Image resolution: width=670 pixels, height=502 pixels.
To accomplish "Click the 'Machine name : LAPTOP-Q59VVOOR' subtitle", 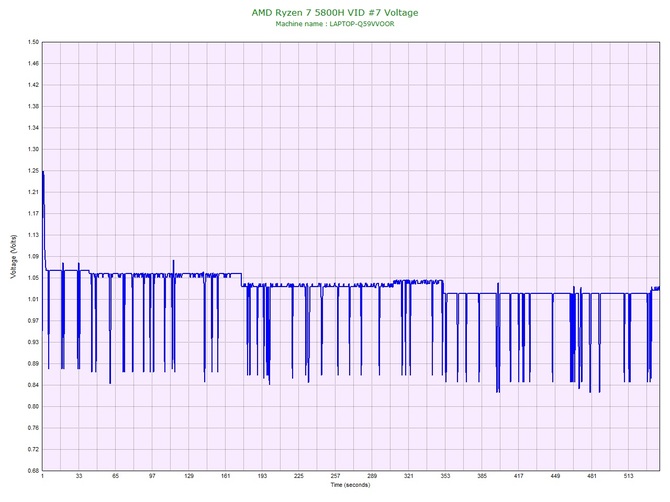I will (x=335, y=24).
